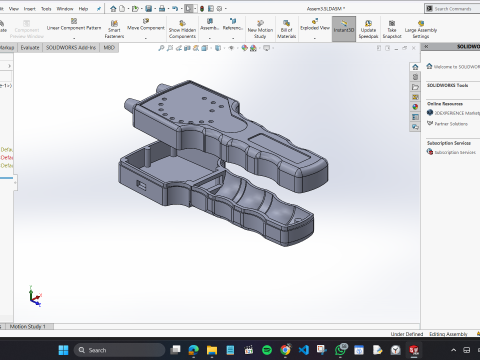This screenshot has height=360, width=480.
Task: Pin the menu bar with the pushpin icon
Action: 99,9
